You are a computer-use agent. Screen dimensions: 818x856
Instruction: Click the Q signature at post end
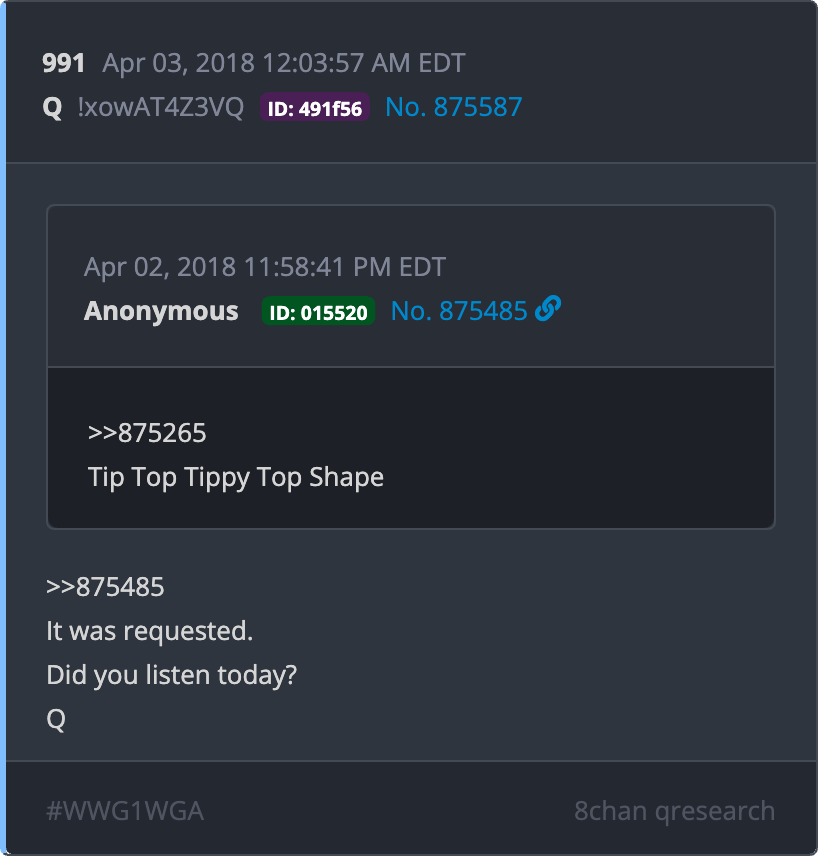tap(56, 720)
